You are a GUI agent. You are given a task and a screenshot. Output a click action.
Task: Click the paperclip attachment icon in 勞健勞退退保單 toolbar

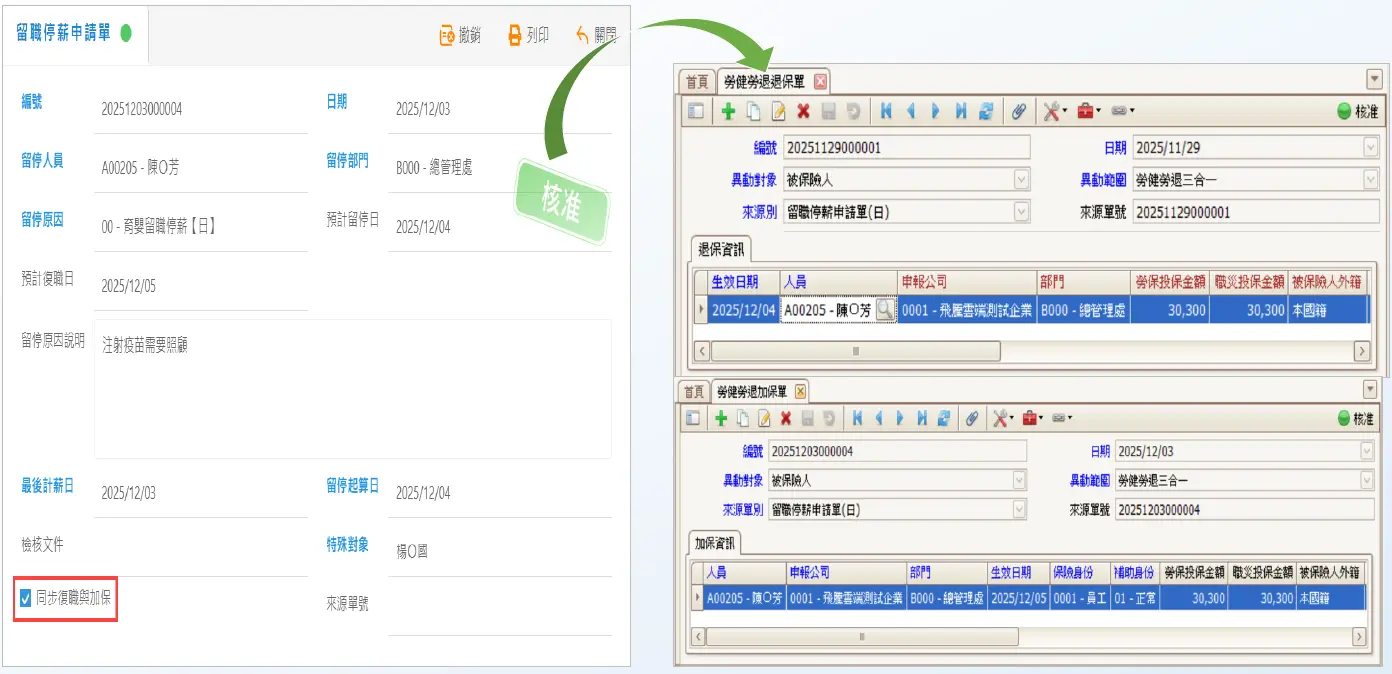[x=1019, y=112]
